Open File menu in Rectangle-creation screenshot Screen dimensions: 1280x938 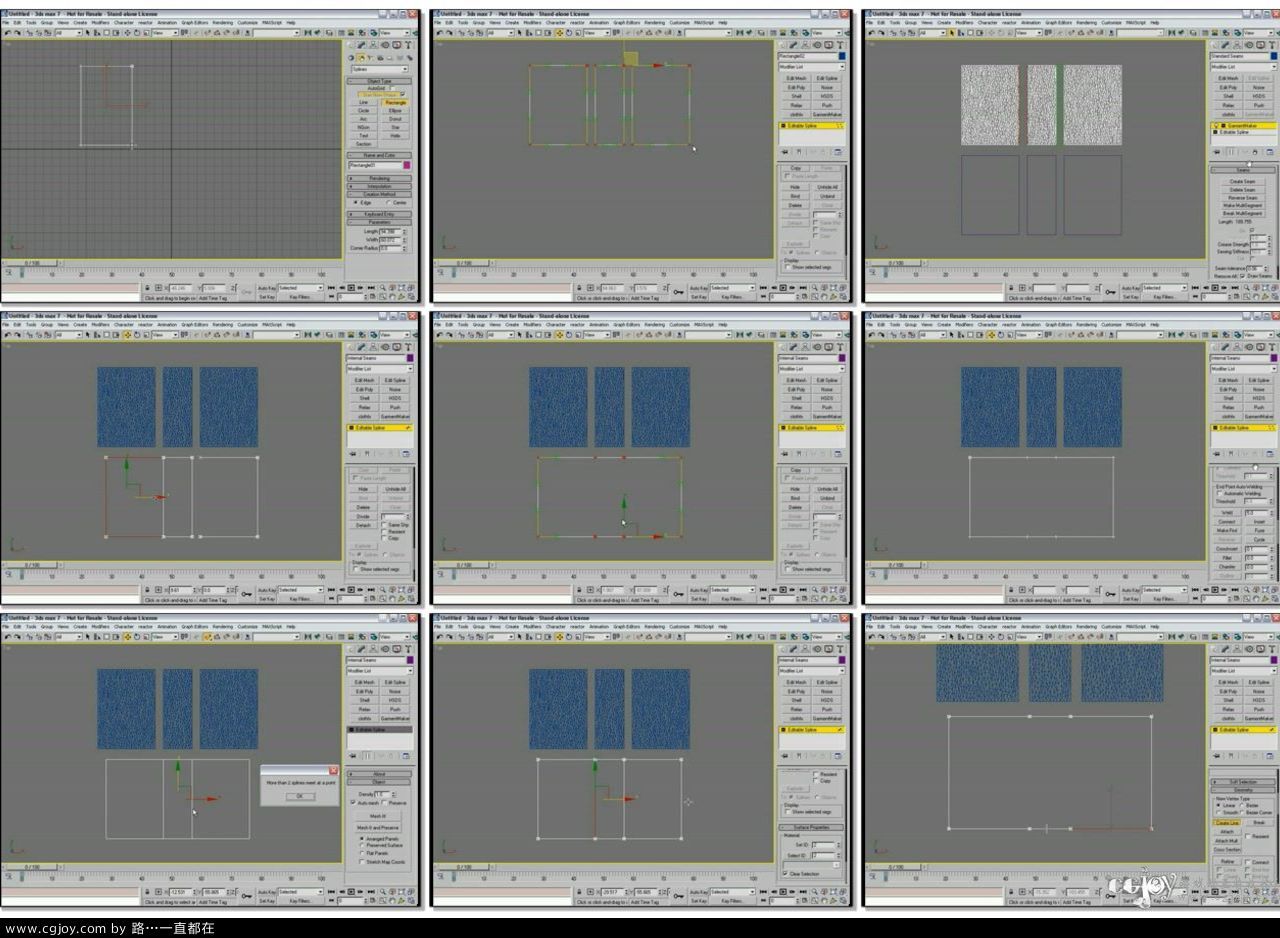(x=5, y=22)
